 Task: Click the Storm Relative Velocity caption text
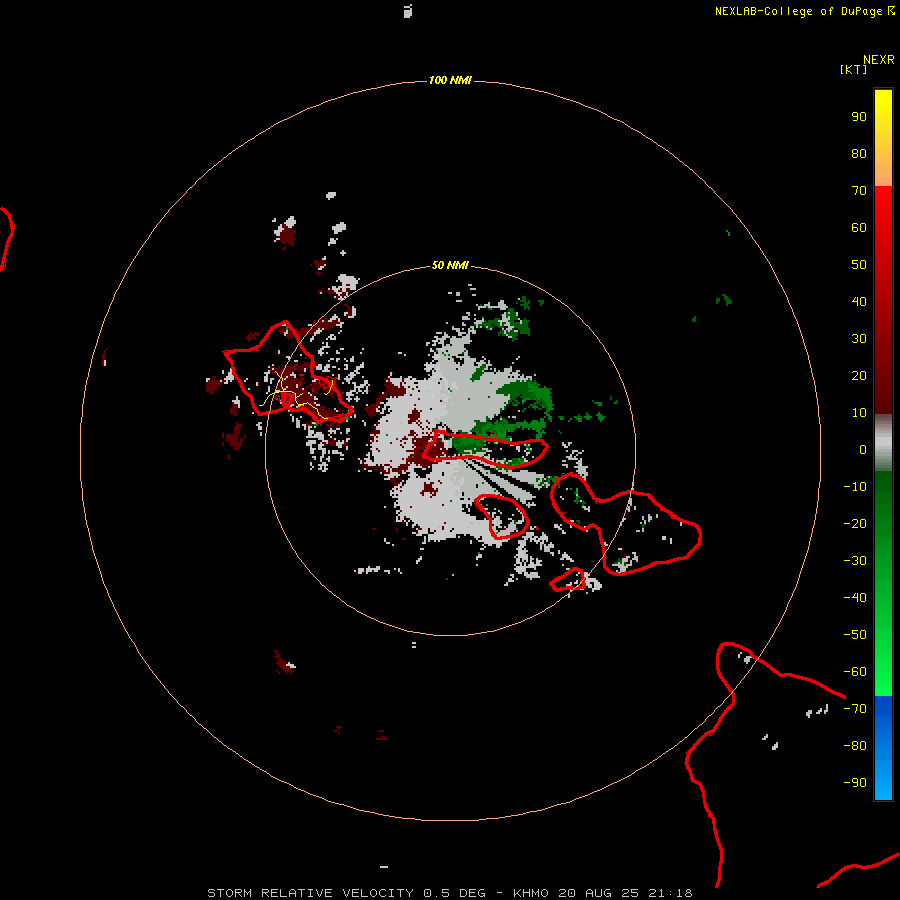(x=449, y=893)
